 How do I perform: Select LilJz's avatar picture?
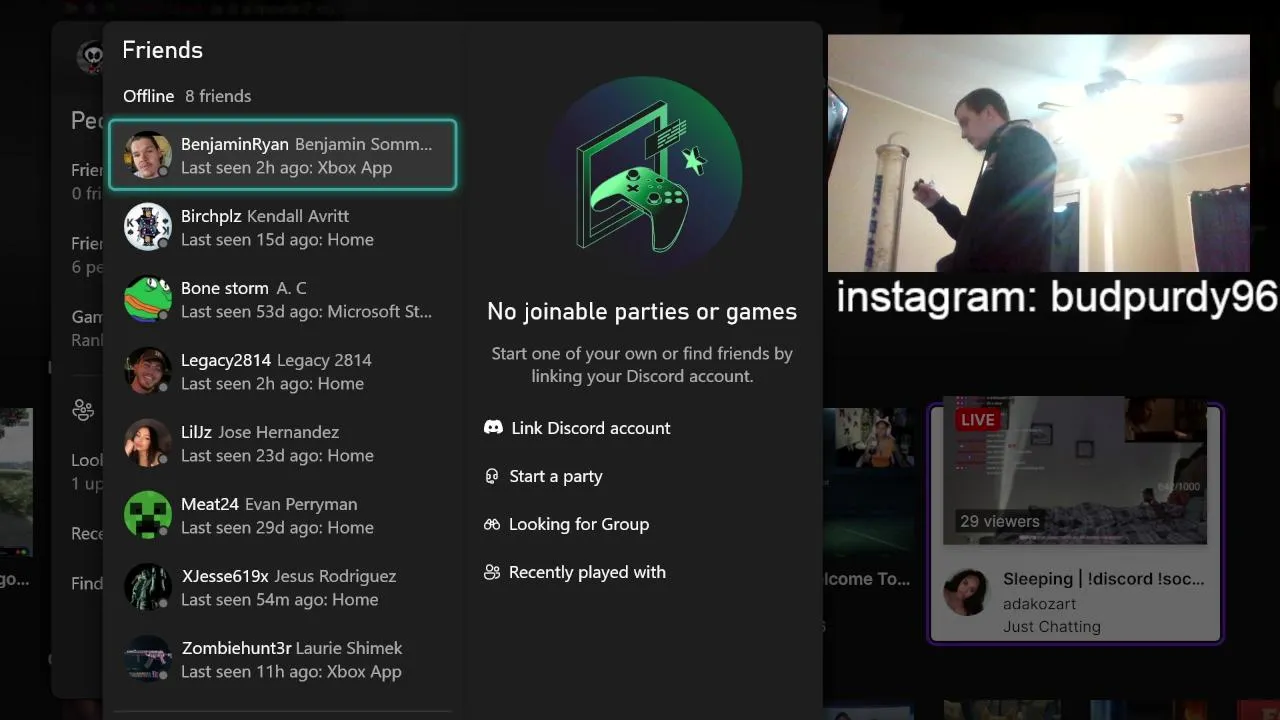coord(148,443)
